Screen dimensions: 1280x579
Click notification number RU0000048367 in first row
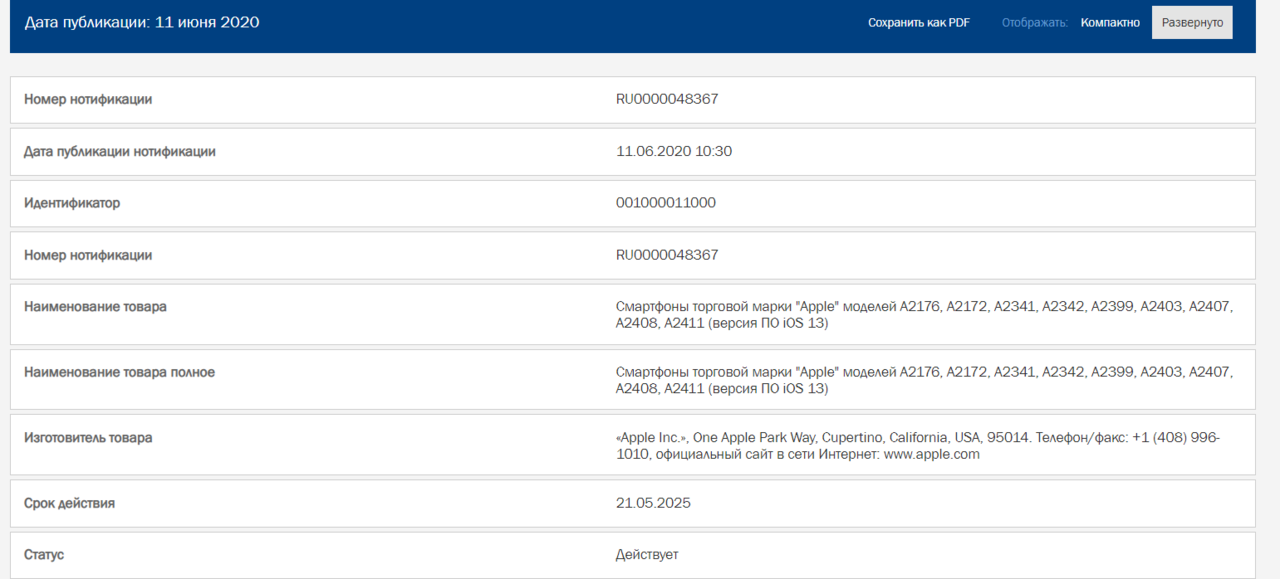point(667,99)
